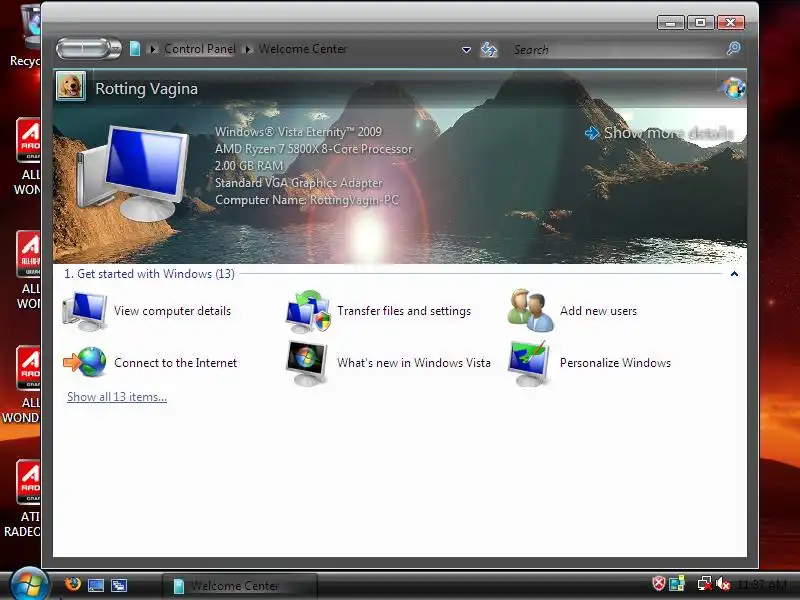Image resolution: width=800 pixels, height=600 pixels.
Task: Click the Search input field
Action: coord(617,49)
